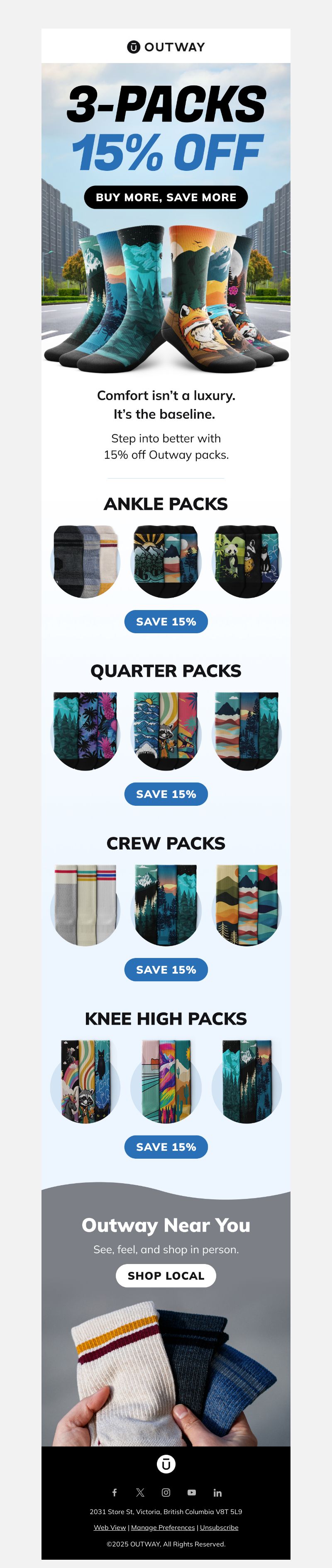Select the panda ankle socks pack thumbnail

click(247, 561)
